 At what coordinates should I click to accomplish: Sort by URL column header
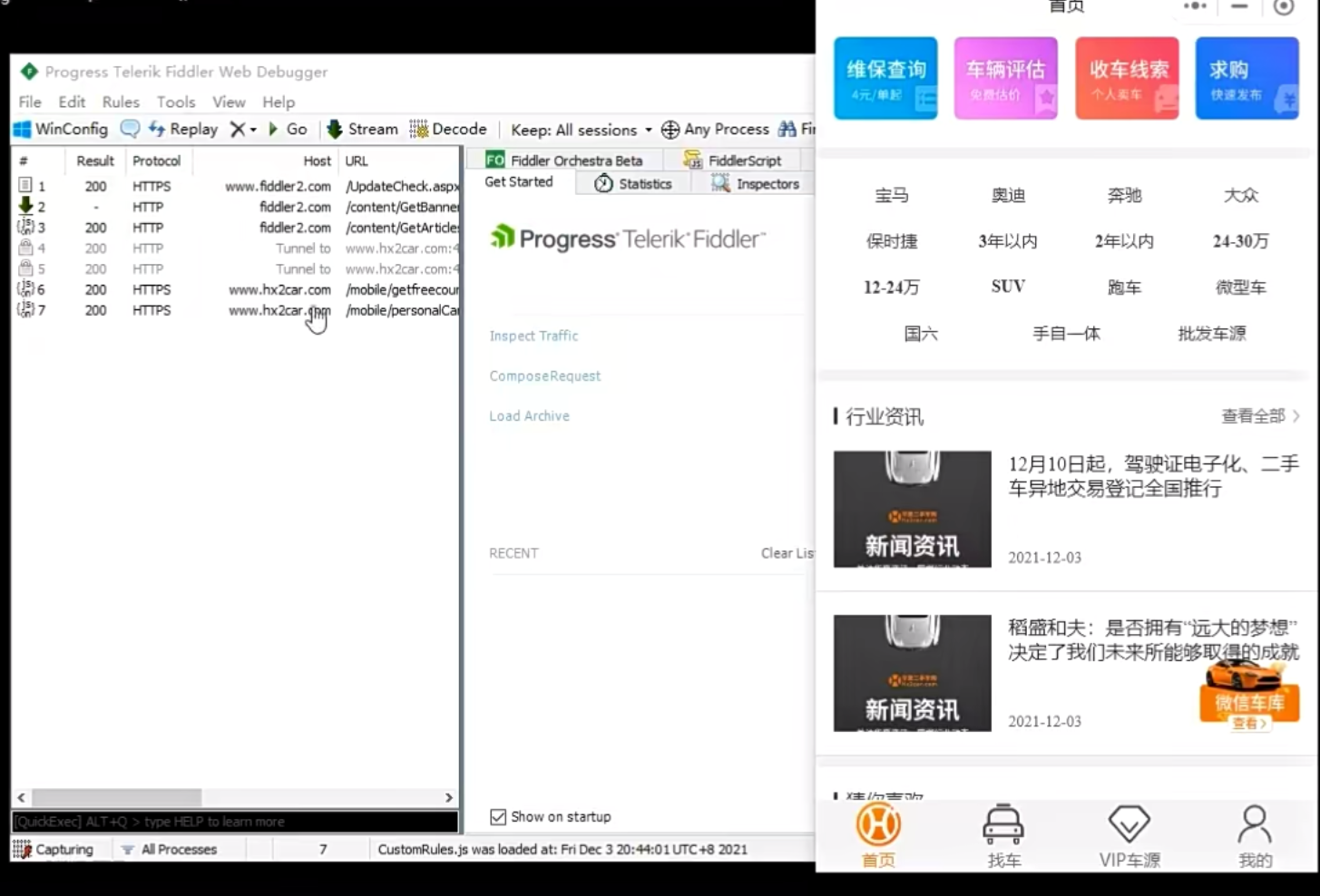[399, 161]
